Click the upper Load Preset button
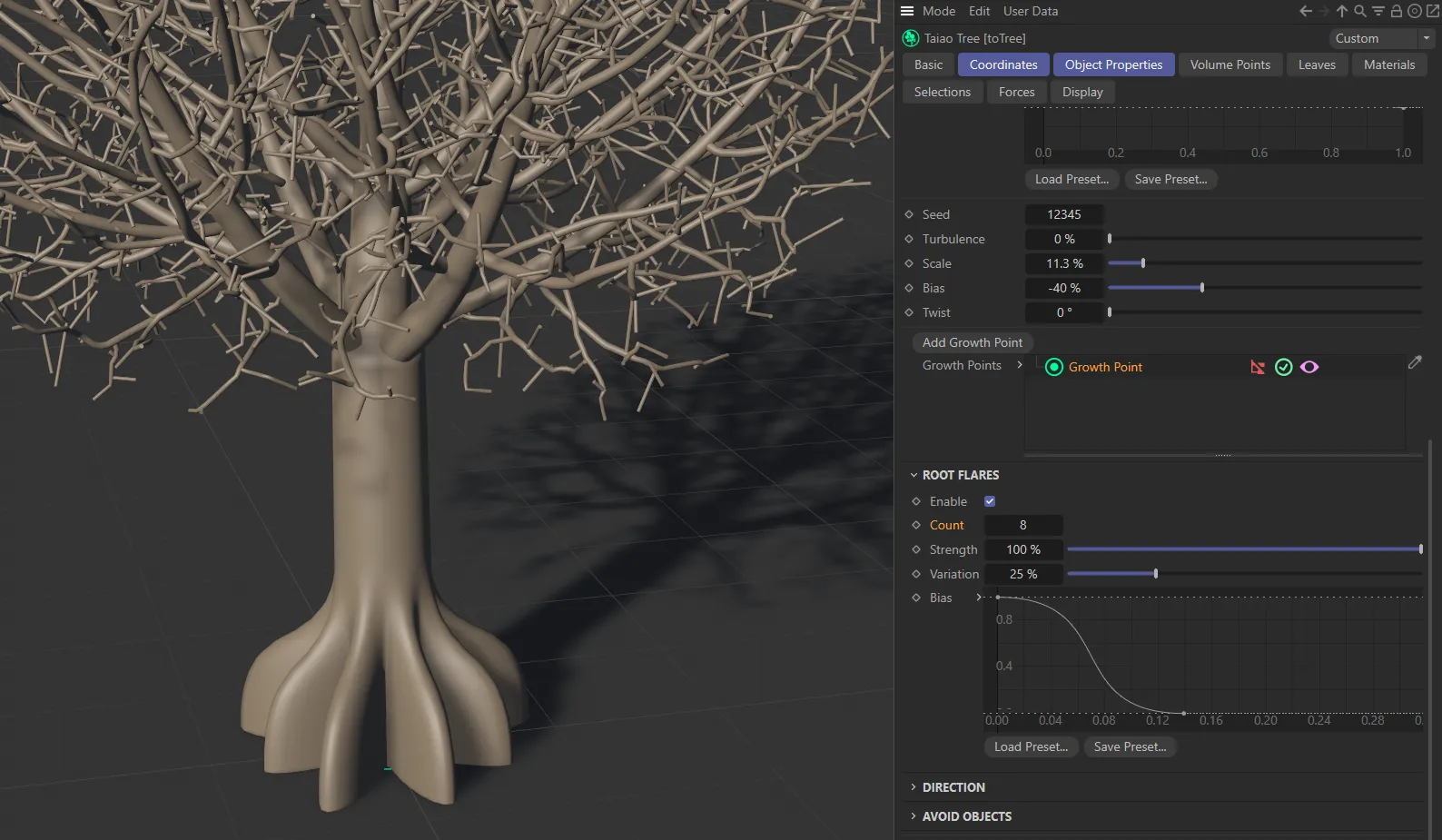Screen dimensions: 1442x840 (x=1072, y=179)
